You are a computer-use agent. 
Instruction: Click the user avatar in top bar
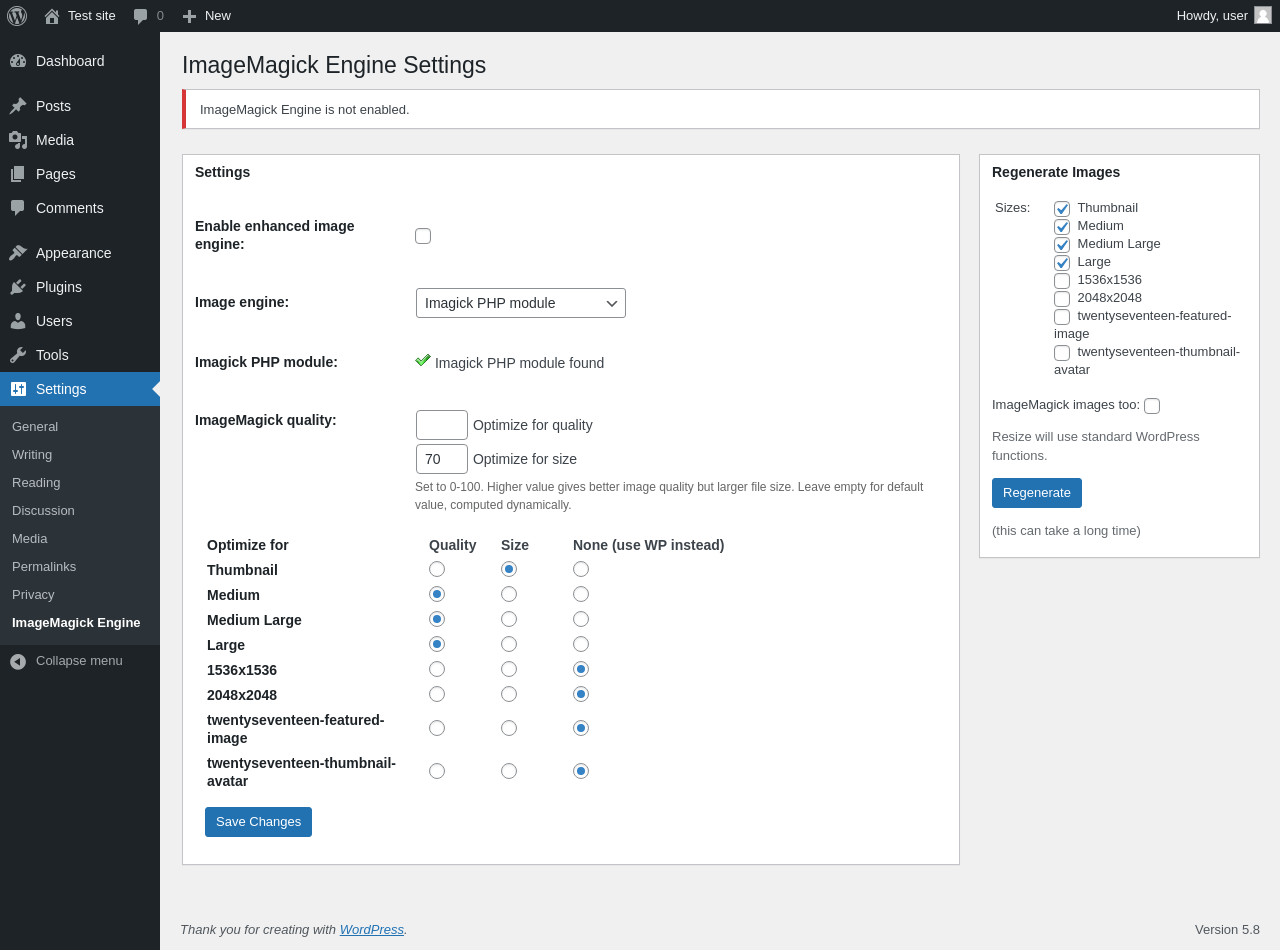1263,15
